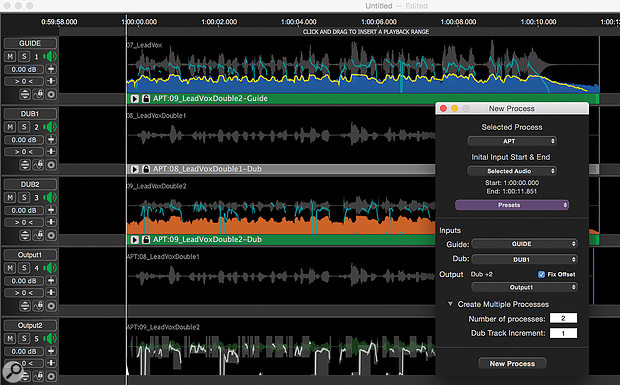Click the 1:00:04.000 mark on the time ruler
The image size is (620, 385).
(299, 22)
